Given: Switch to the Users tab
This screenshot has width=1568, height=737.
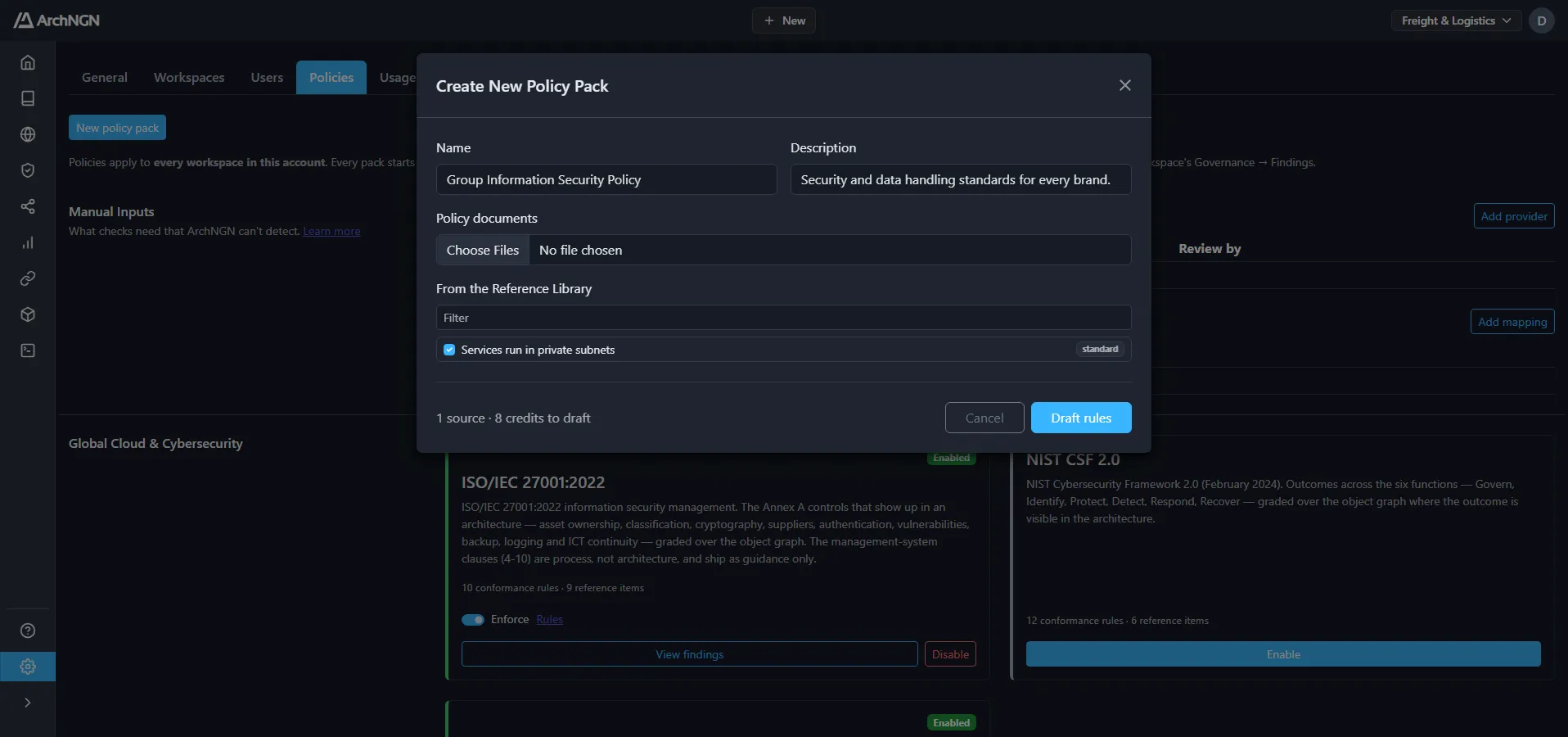Looking at the screenshot, I should pos(267,78).
